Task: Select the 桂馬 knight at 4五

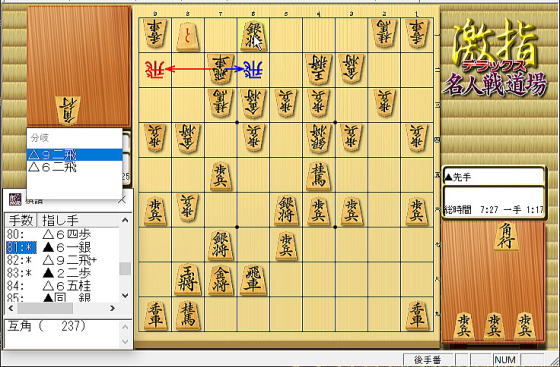Action: coord(319,176)
